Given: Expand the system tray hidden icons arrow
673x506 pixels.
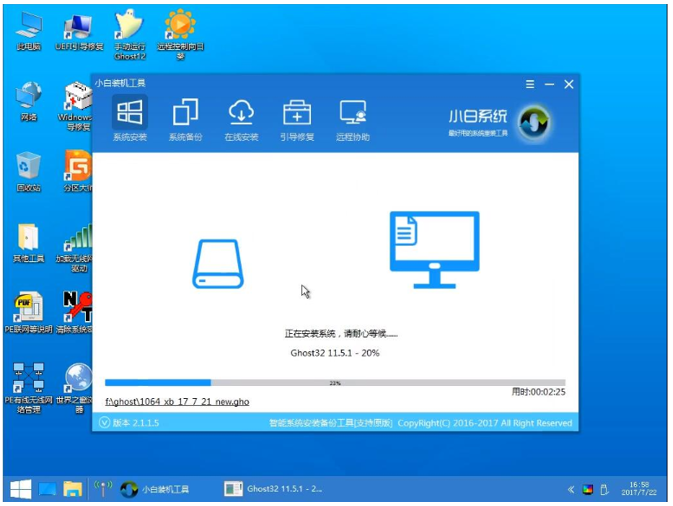Looking at the screenshot, I should [x=572, y=490].
